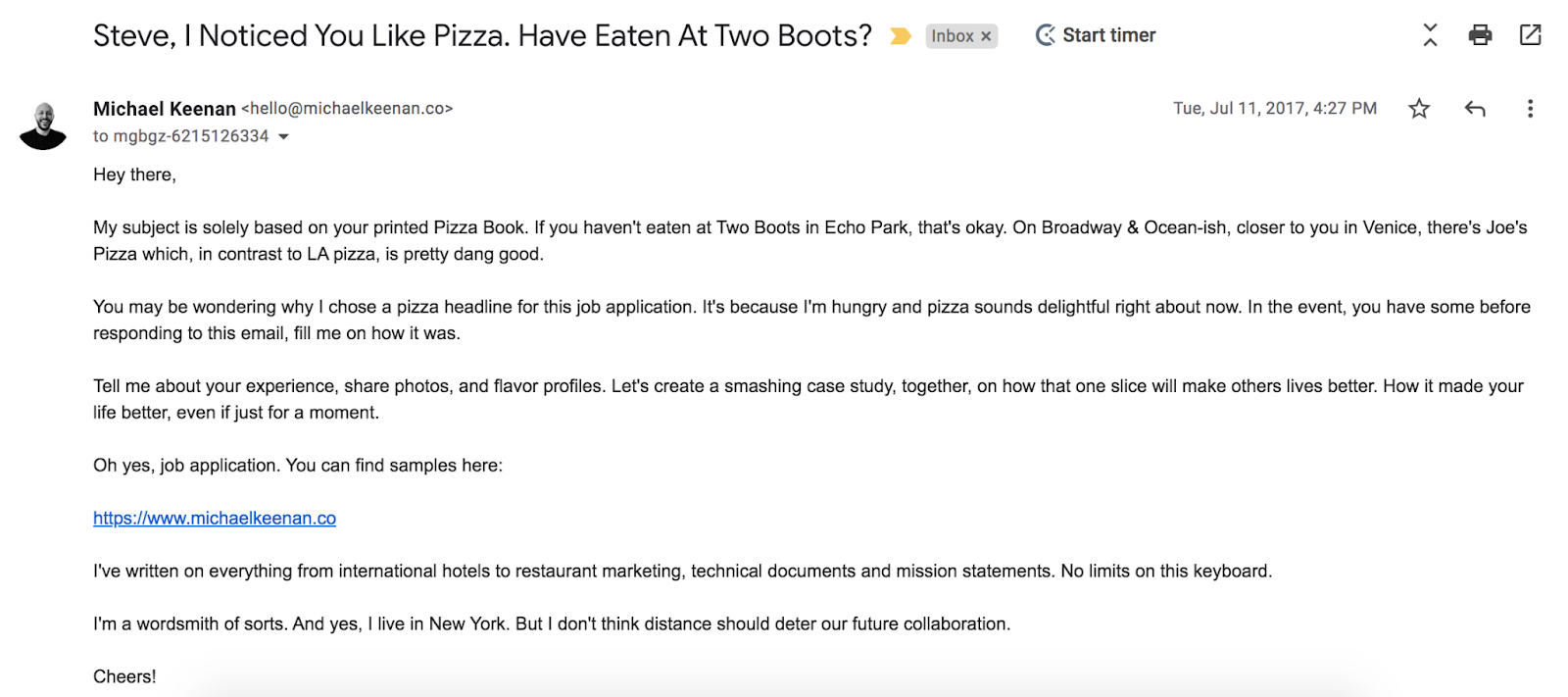Click Michael Keenan's profile photo

(43, 125)
